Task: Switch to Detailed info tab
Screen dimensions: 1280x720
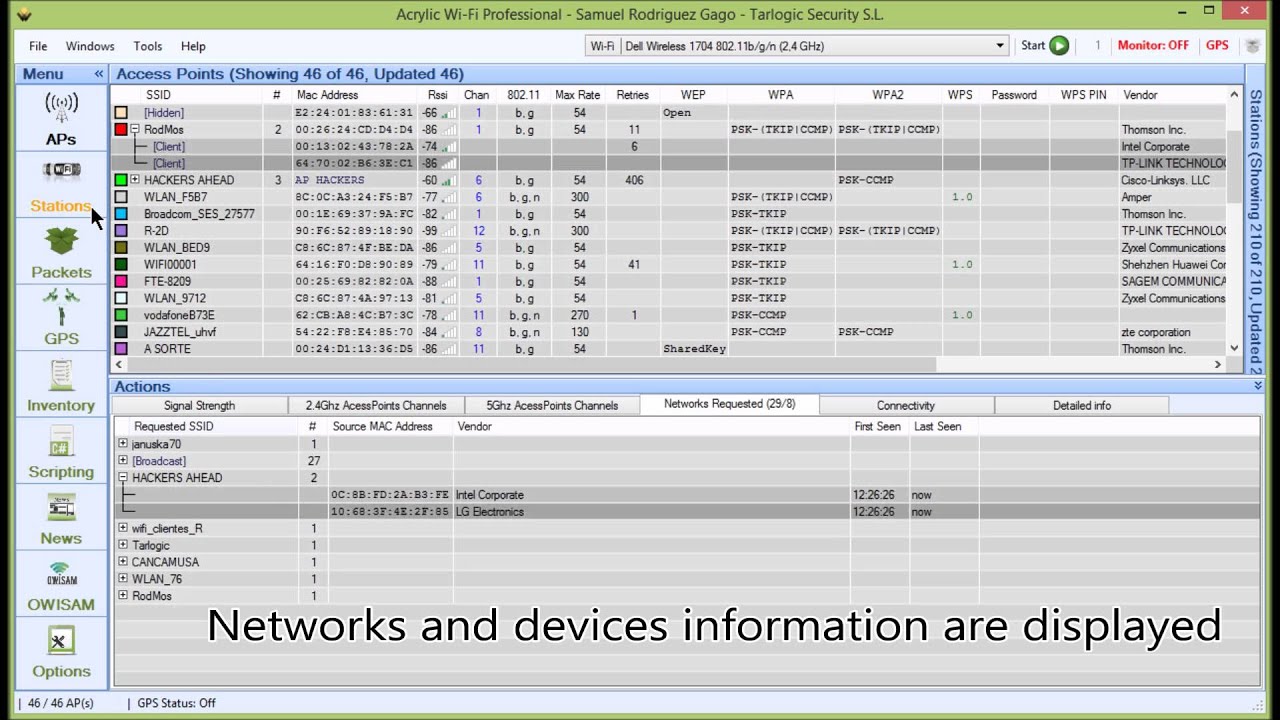Action: [x=1082, y=405]
